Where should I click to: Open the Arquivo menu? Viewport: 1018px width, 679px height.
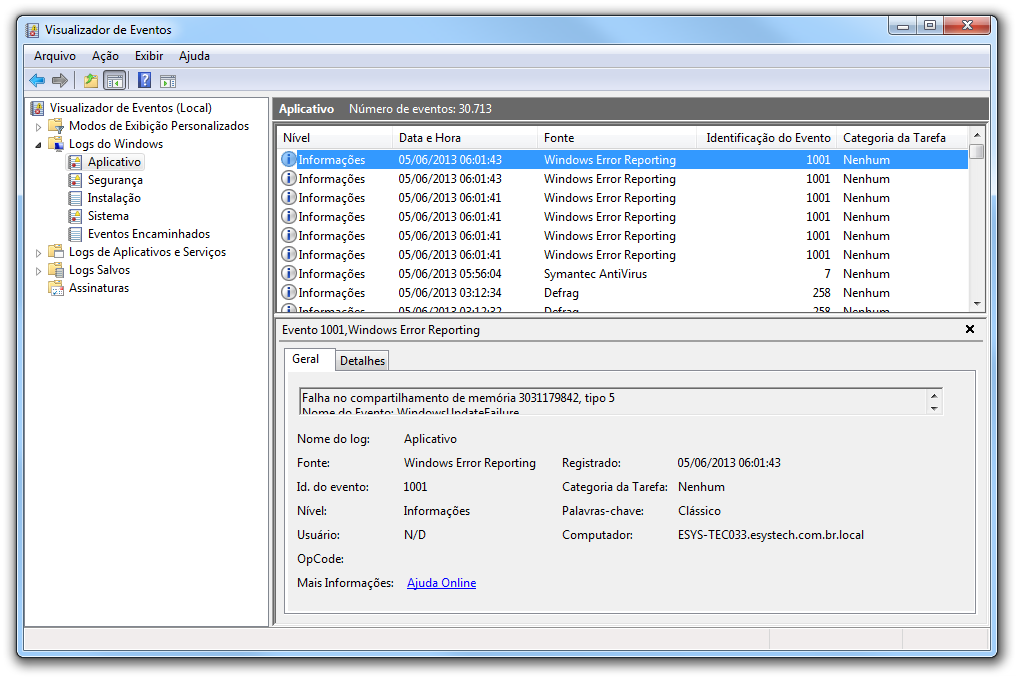55,56
